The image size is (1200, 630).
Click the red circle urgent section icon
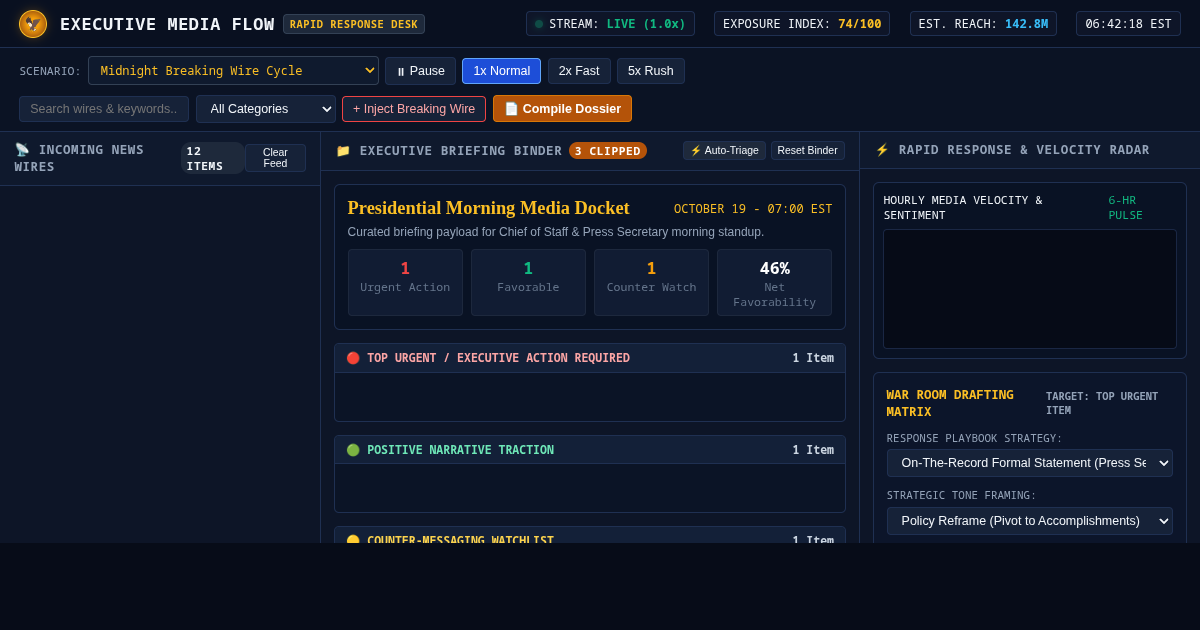coord(353,358)
